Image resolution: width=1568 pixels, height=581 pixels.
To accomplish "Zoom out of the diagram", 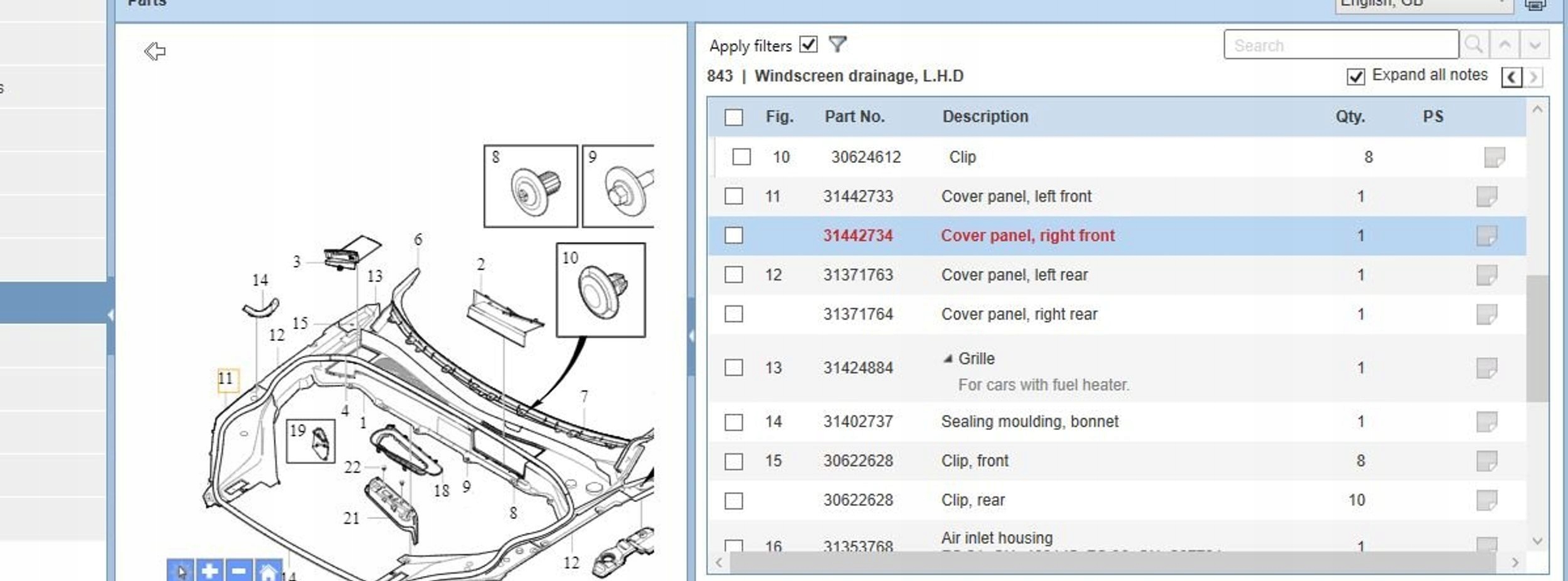I will [238, 571].
